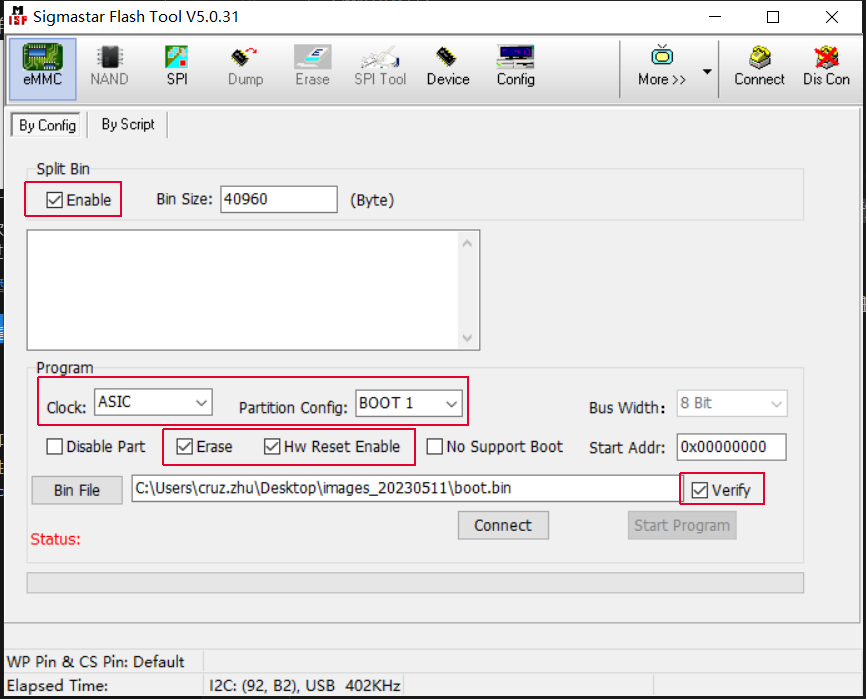Viewport: 866px width, 699px height.
Task: Open the Clock ASIC dropdown
Action: 153,403
